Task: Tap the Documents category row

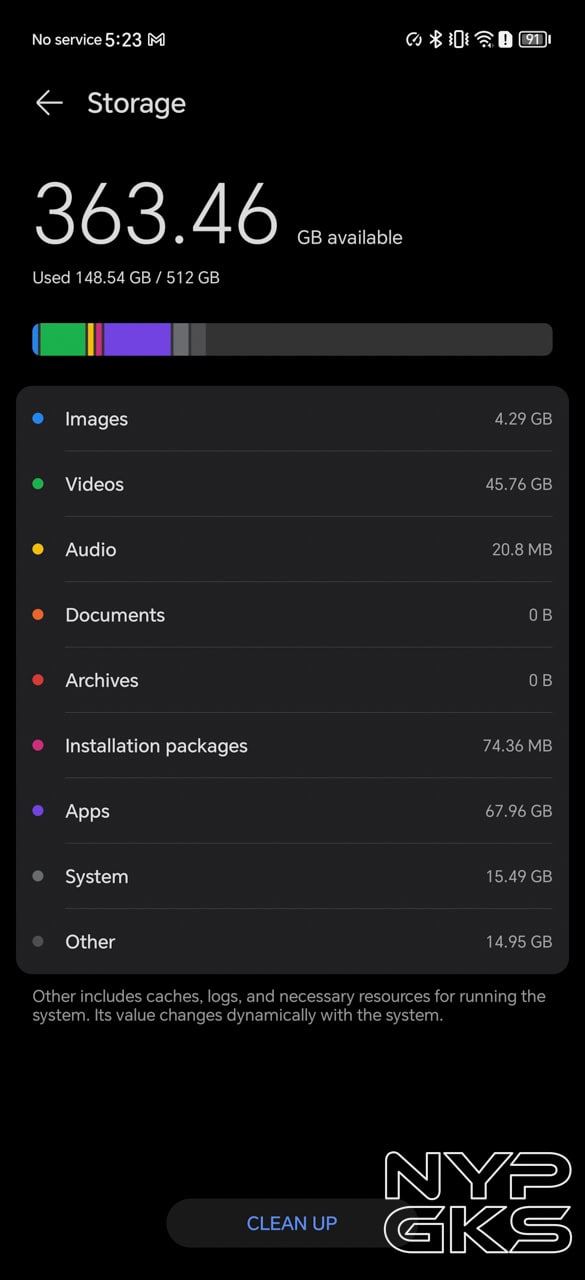Action: pos(292,615)
